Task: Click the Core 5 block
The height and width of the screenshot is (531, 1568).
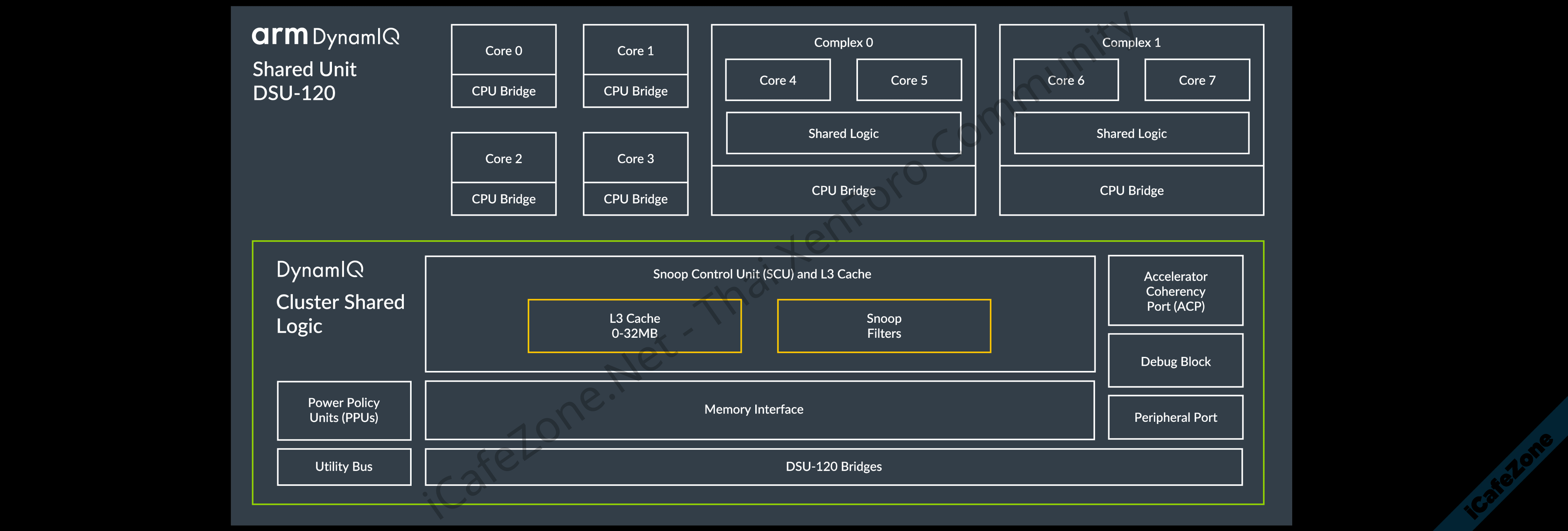Action: 908,80
